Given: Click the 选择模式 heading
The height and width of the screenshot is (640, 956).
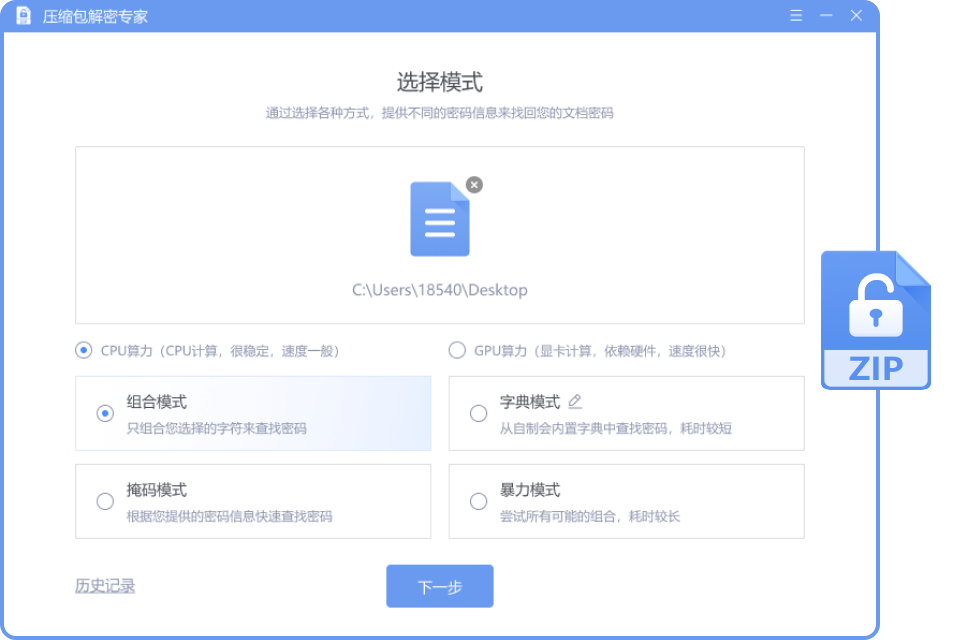Looking at the screenshot, I should click(440, 82).
